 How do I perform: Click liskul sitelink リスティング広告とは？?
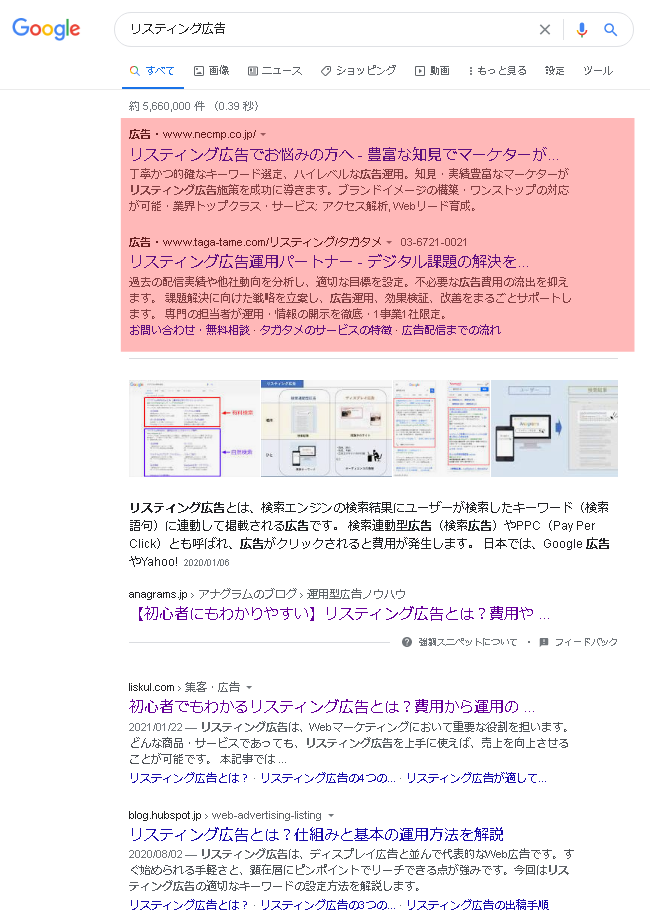[x=188, y=778]
